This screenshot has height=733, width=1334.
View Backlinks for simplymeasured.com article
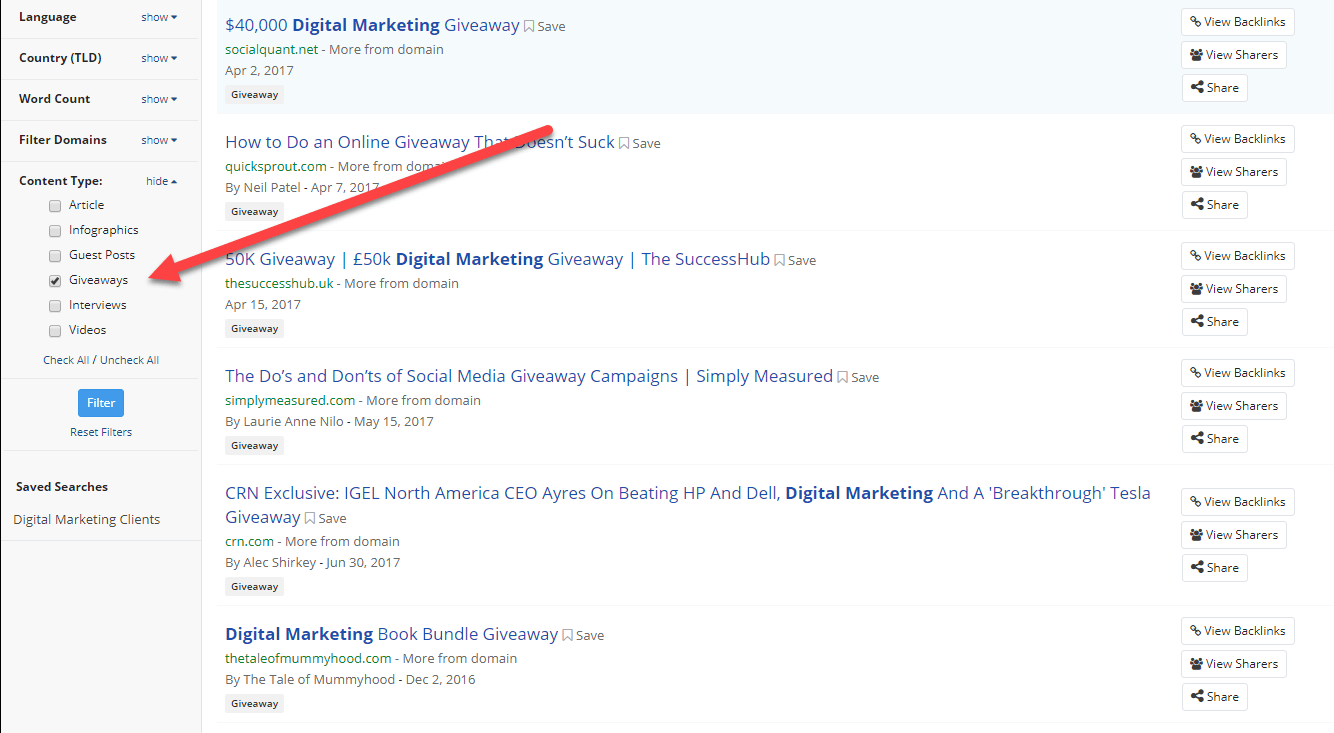(1238, 373)
